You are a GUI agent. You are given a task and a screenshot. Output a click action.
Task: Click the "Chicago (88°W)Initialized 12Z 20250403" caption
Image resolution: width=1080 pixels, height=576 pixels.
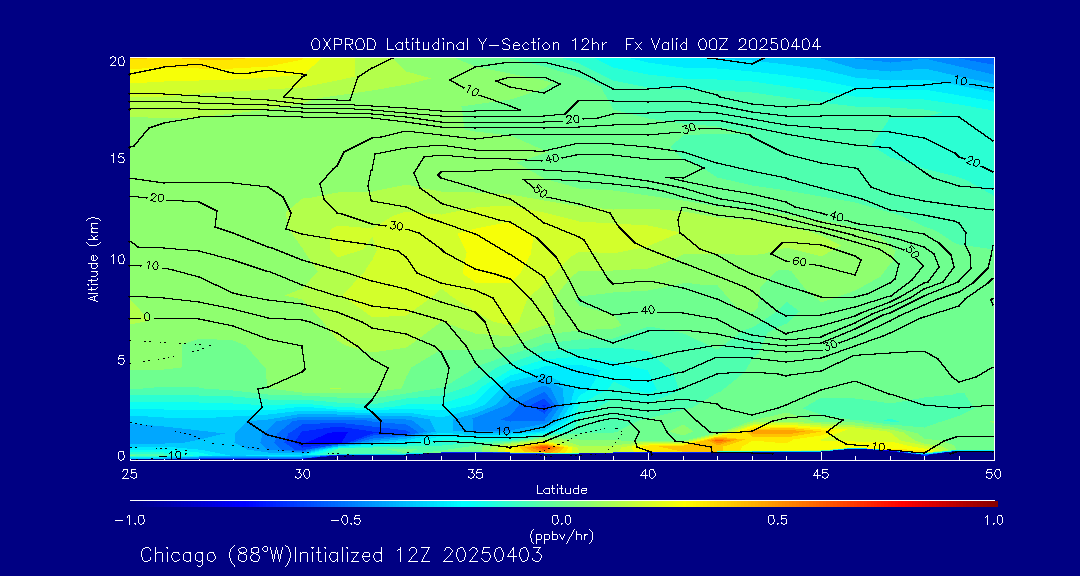(x=342, y=555)
